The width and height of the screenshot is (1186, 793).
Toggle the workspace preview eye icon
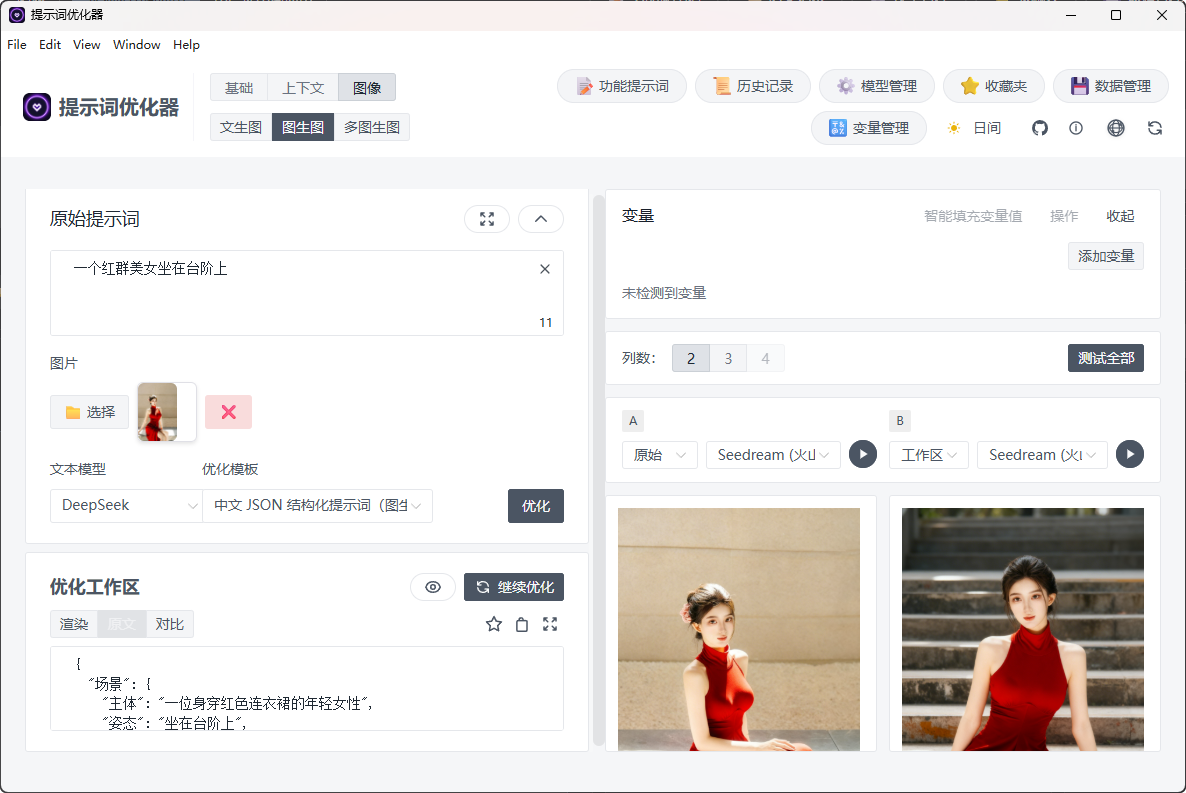[x=433, y=587]
